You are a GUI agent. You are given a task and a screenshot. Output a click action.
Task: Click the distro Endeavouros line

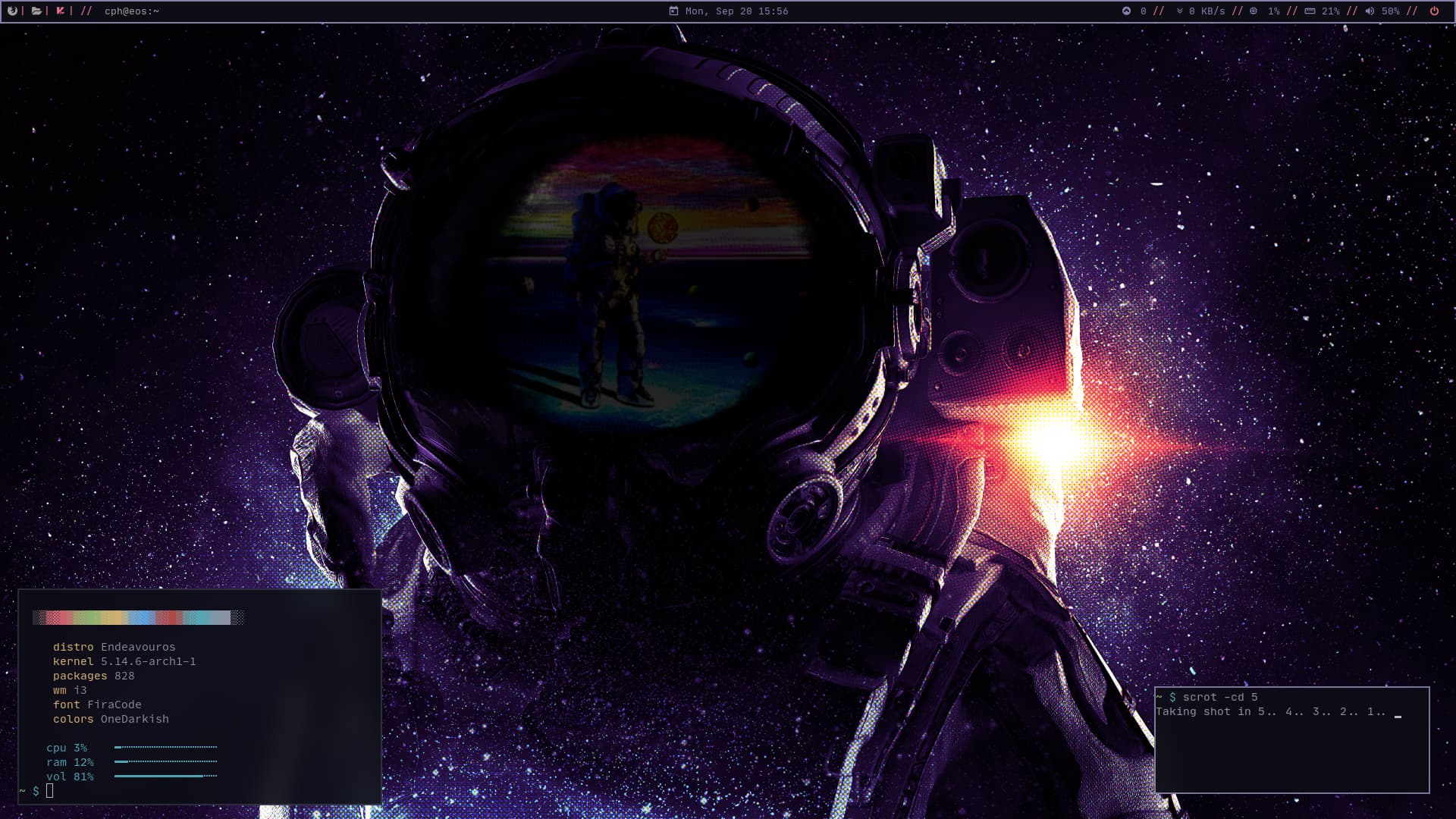tap(114, 647)
